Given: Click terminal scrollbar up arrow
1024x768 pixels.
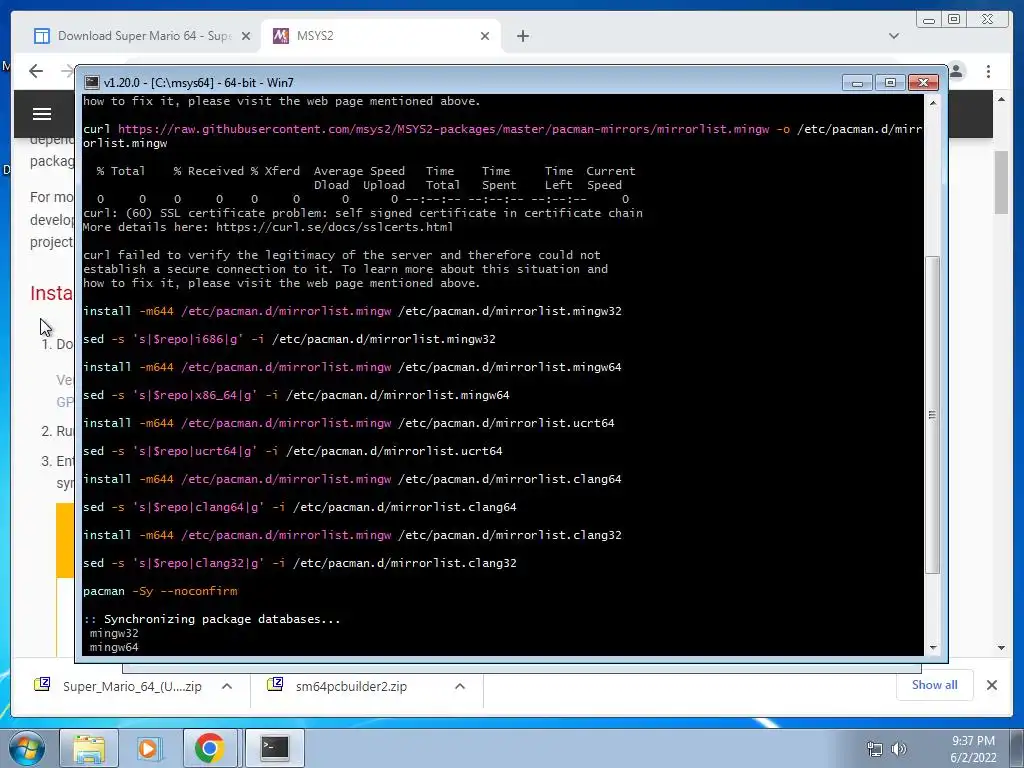Looking at the screenshot, I should pyautogui.click(x=933, y=103).
